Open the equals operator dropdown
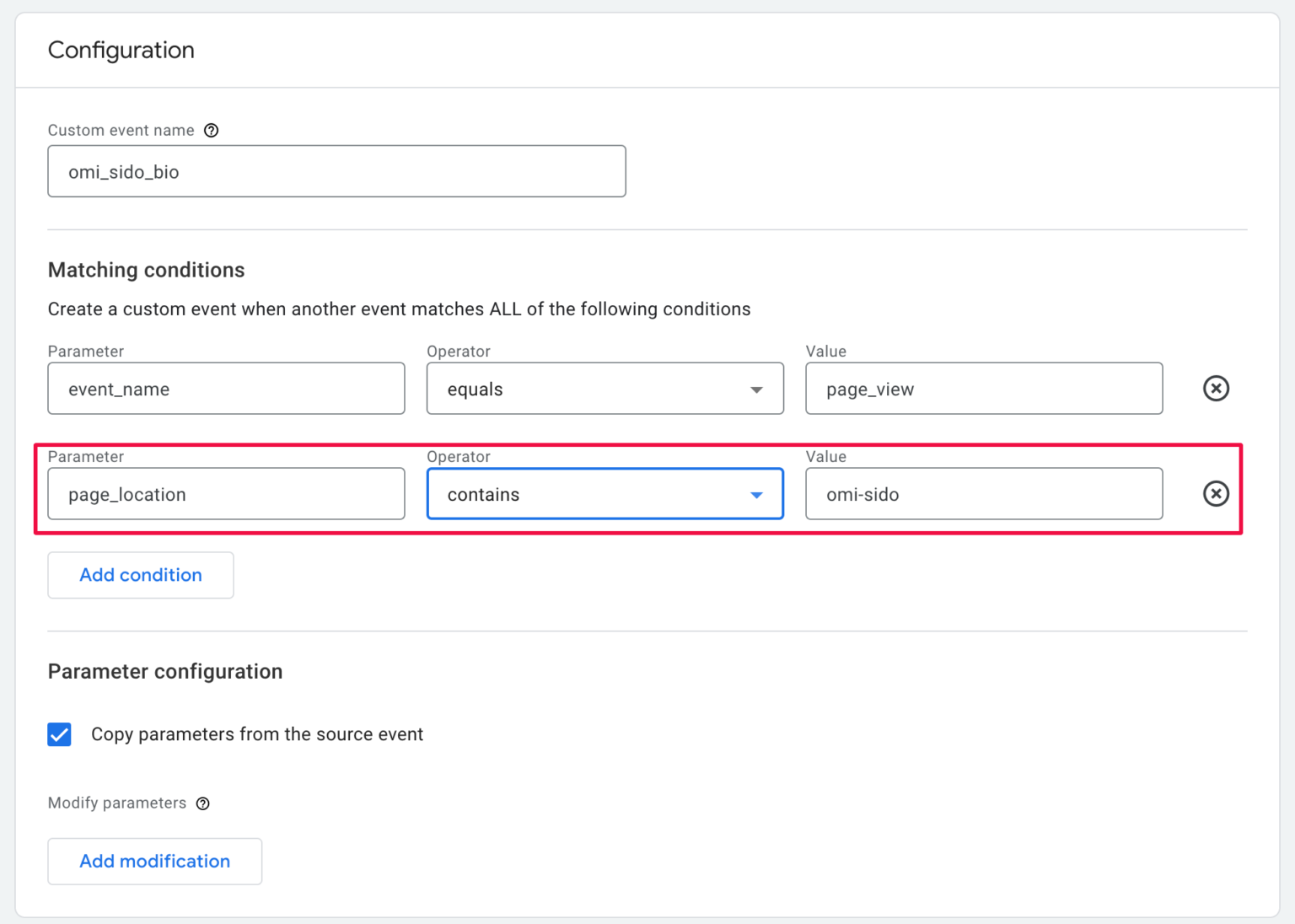The image size is (1295, 924). [x=605, y=389]
